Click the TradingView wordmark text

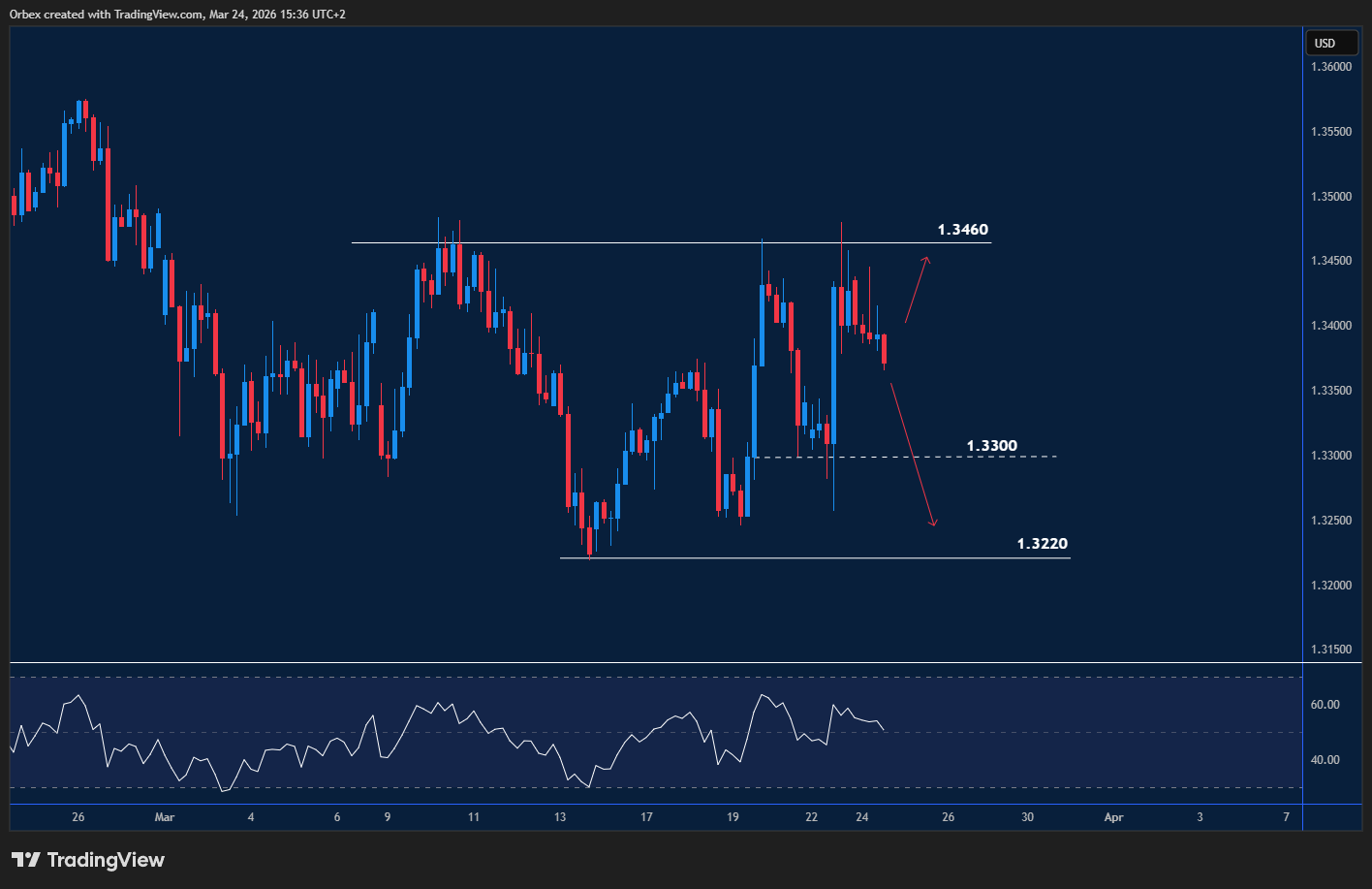[106, 860]
